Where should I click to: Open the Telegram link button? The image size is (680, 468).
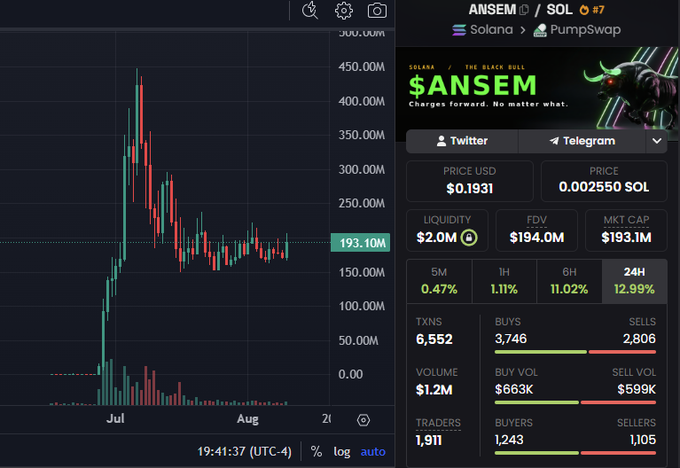(x=582, y=141)
